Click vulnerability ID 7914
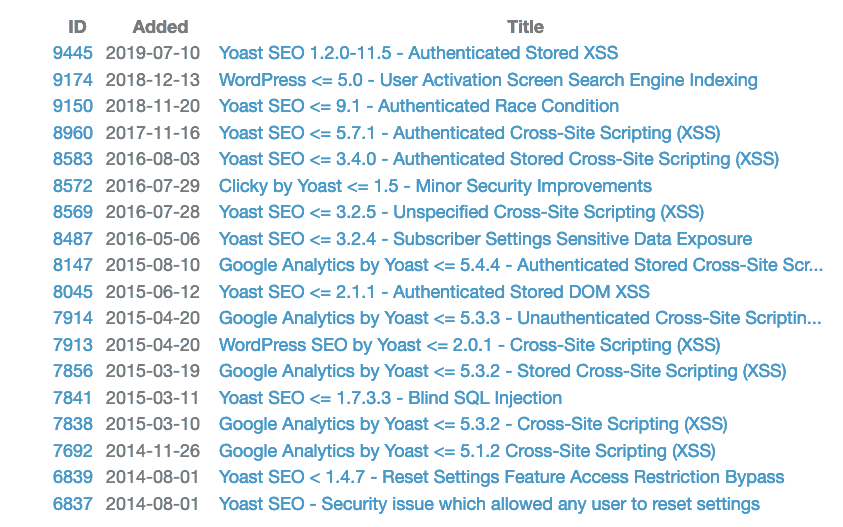Screen dimensions: 843x527 coord(73,318)
